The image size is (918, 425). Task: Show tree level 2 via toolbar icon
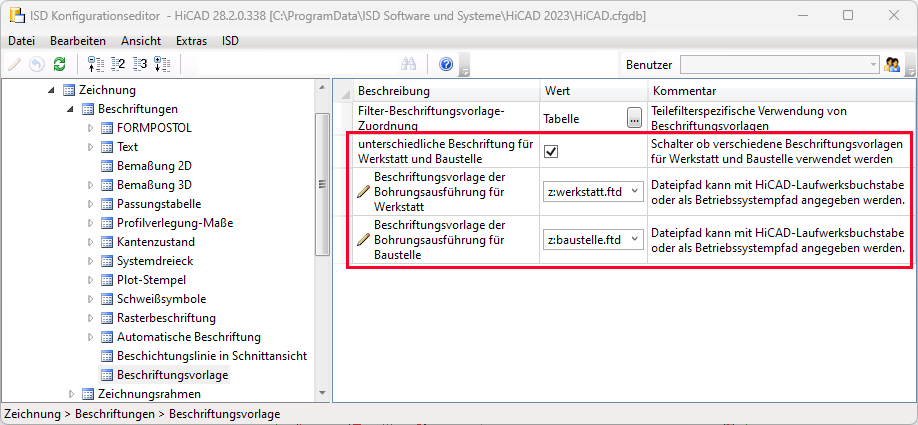(118, 64)
